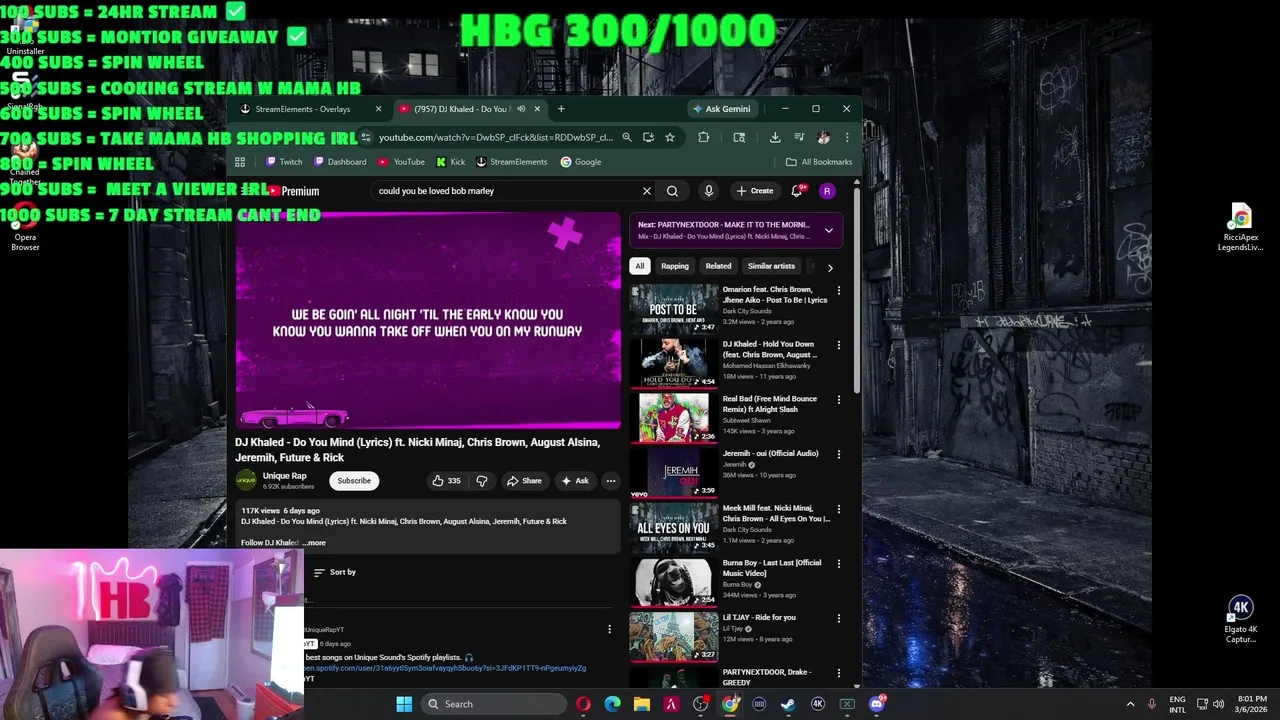The height and width of the screenshot is (720, 1280).
Task: Click the Windows taskbar Search box
Action: pos(492,704)
